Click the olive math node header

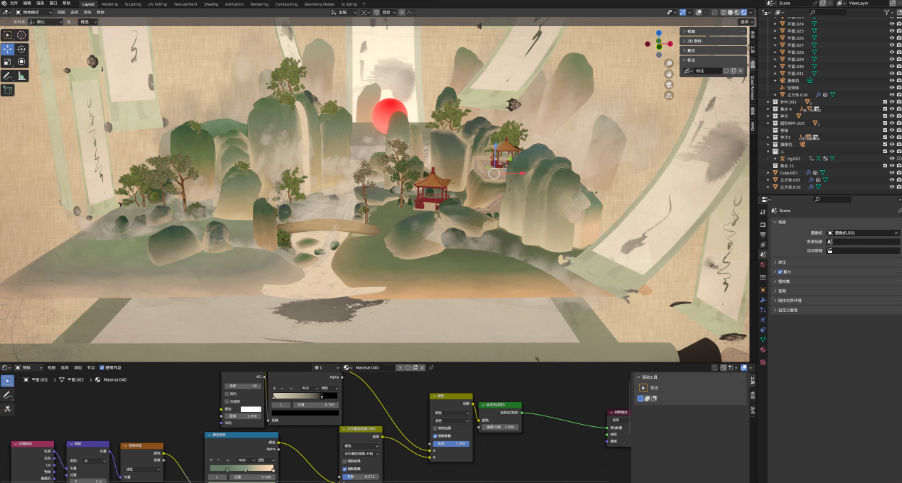point(450,396)
